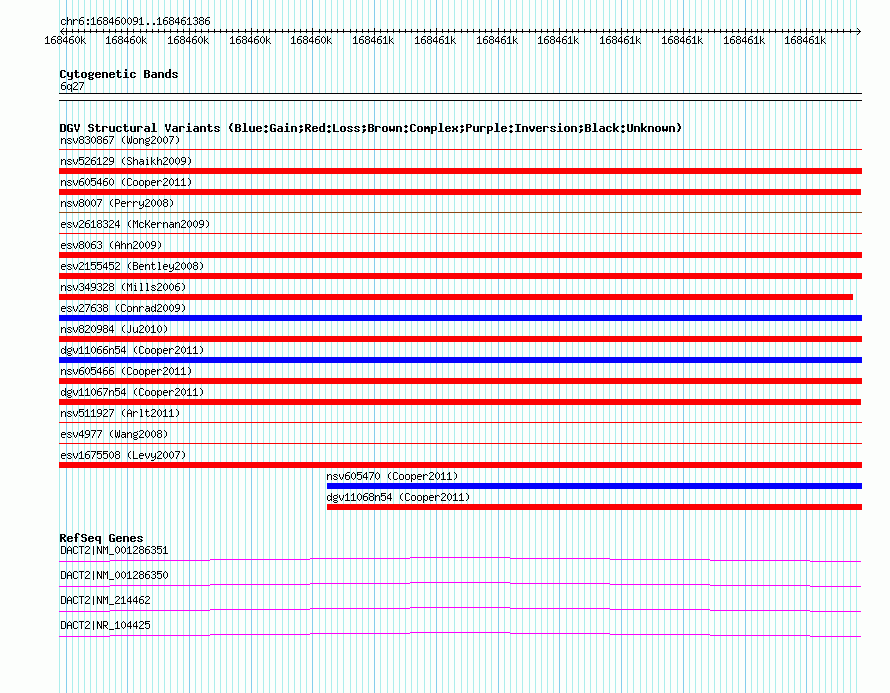Image resolution: width=890 pixels, height=693 pixels.
Task: Click the shorter red bar under nsv349328
Action: pos(456,297)
